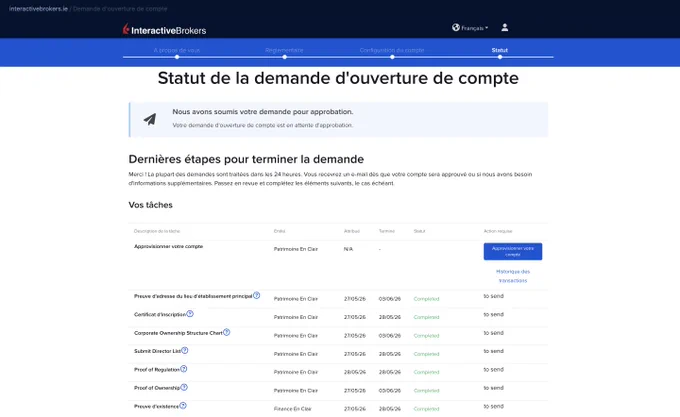The height and width of the screenshot is (417, 680).
Task: Click the 'Terminé' column header
Action: pos(387,231)
